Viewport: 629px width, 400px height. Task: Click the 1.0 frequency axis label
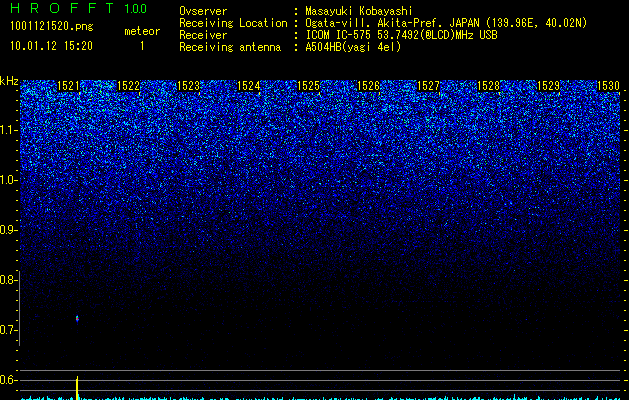click(8, 180)
